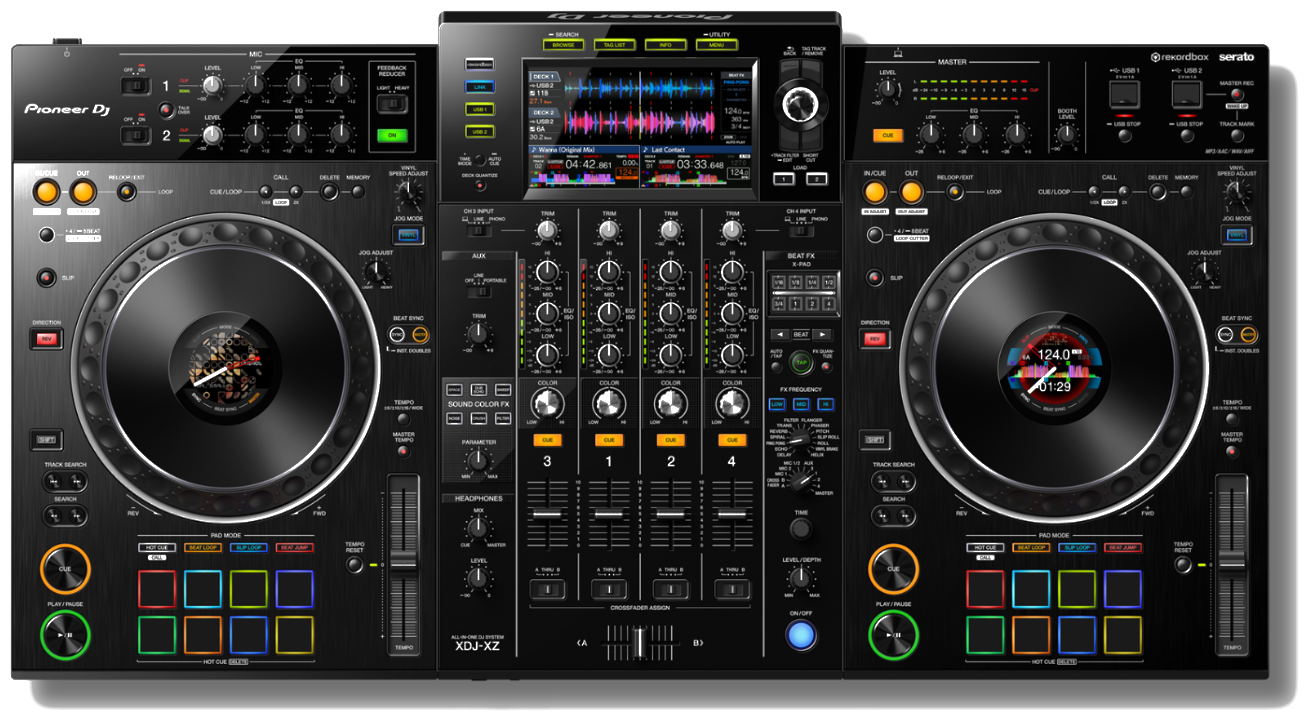
Task: Open the INFO display panel
Action: (x=666, y=45)
